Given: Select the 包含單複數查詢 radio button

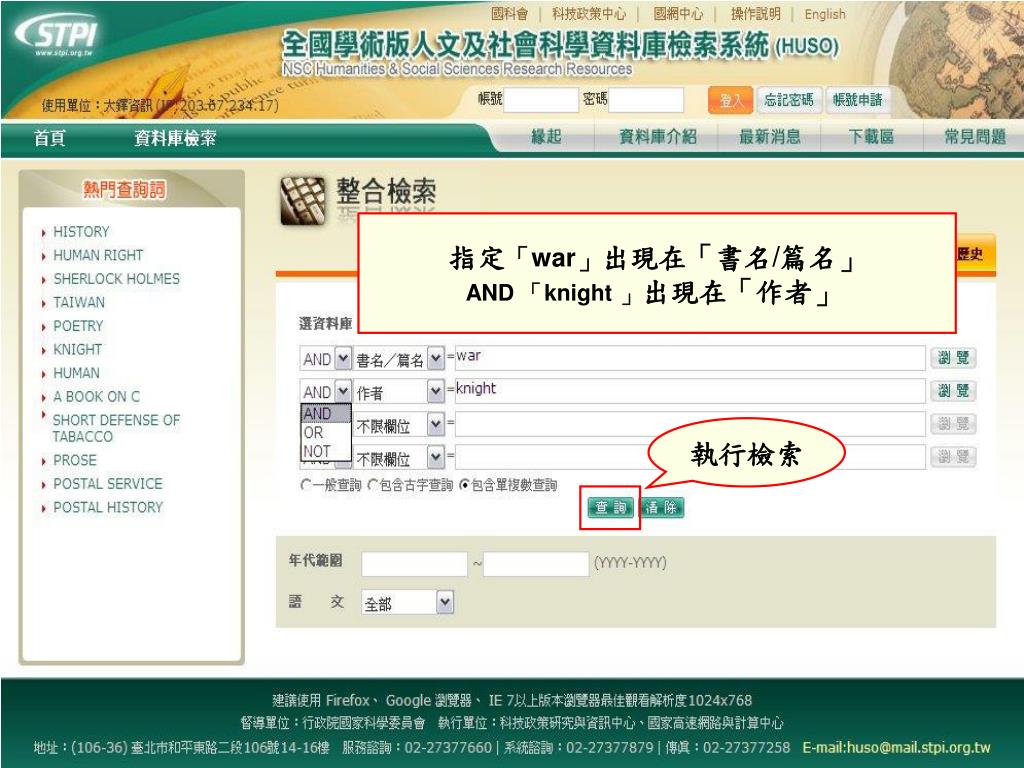Looking at the screenshot, I should pos(464,485).
